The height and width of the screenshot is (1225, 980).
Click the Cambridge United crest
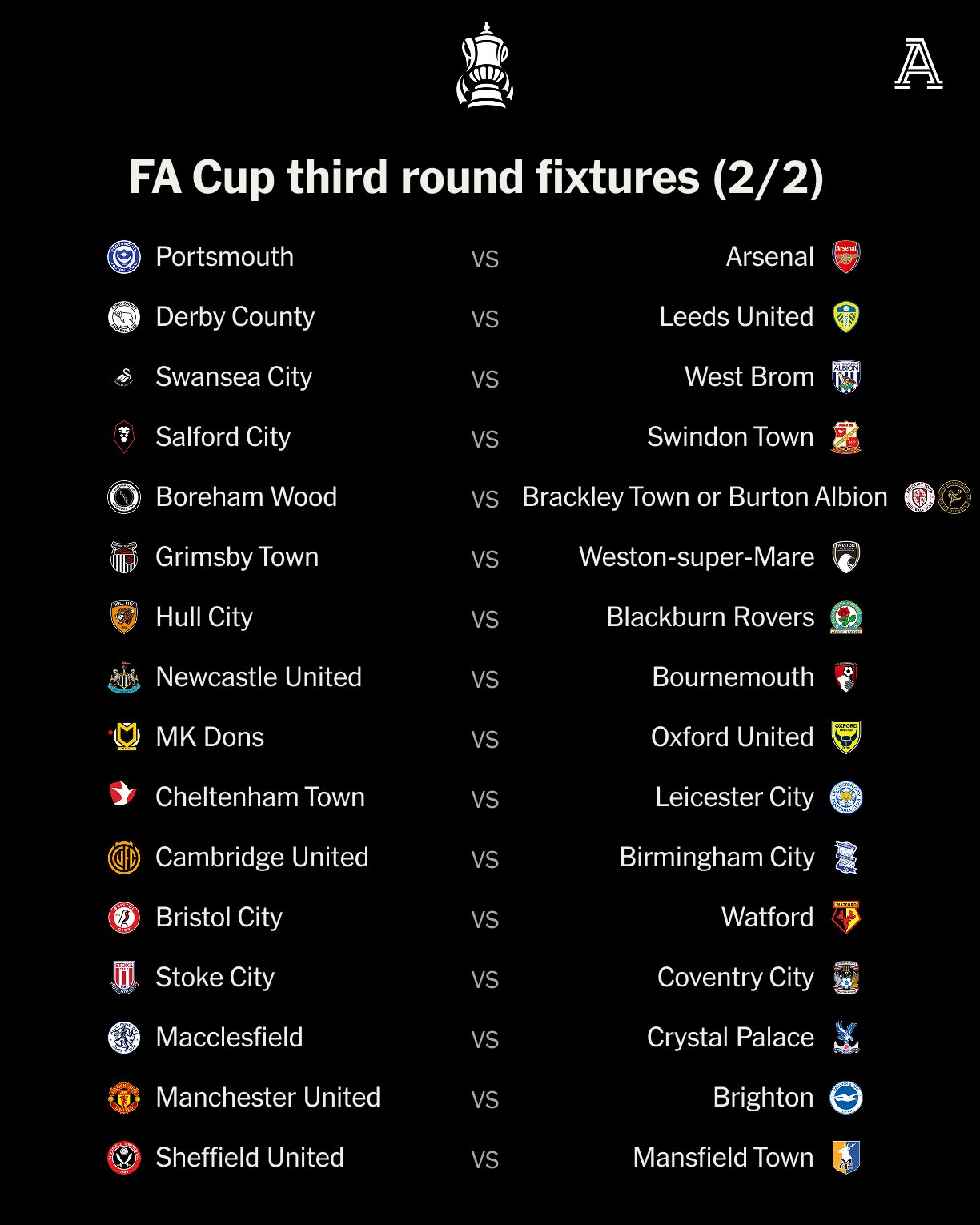tap(124, 857)
